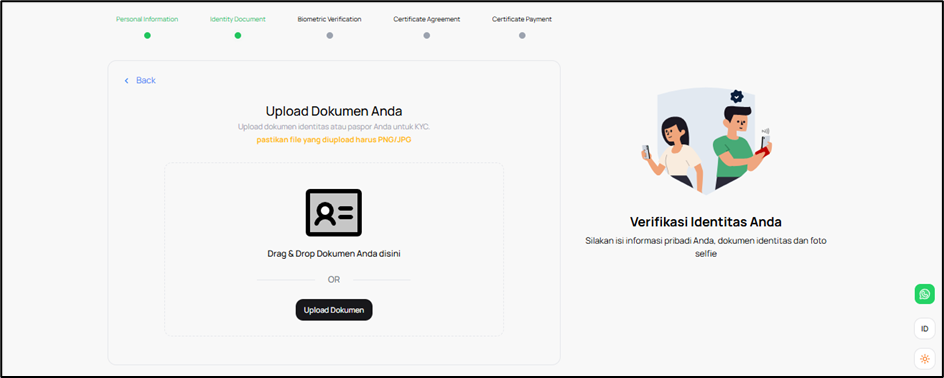Image resolution: width=944 pixels, height=378 pixels.
Task: Click the Drag & Drop Dokumen Anda disini text
Action: click(334, 254)
